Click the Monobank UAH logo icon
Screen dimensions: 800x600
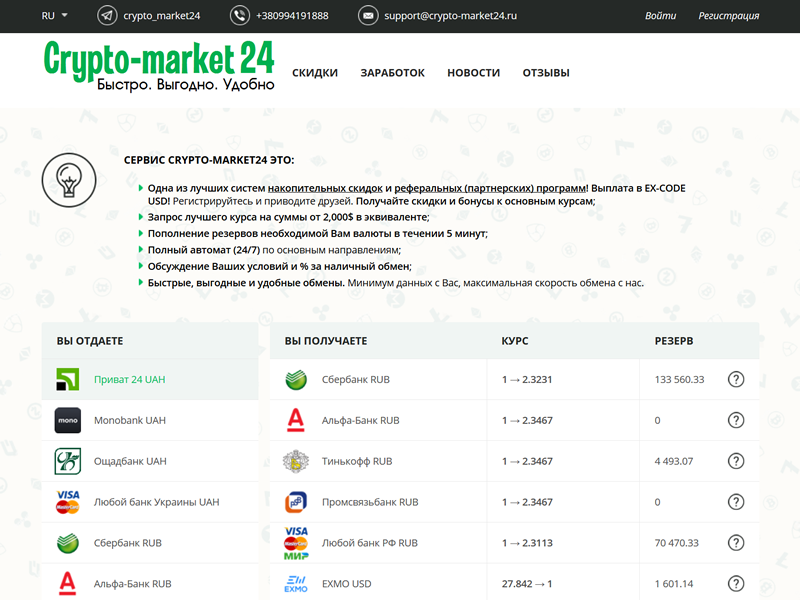(68, 421)
